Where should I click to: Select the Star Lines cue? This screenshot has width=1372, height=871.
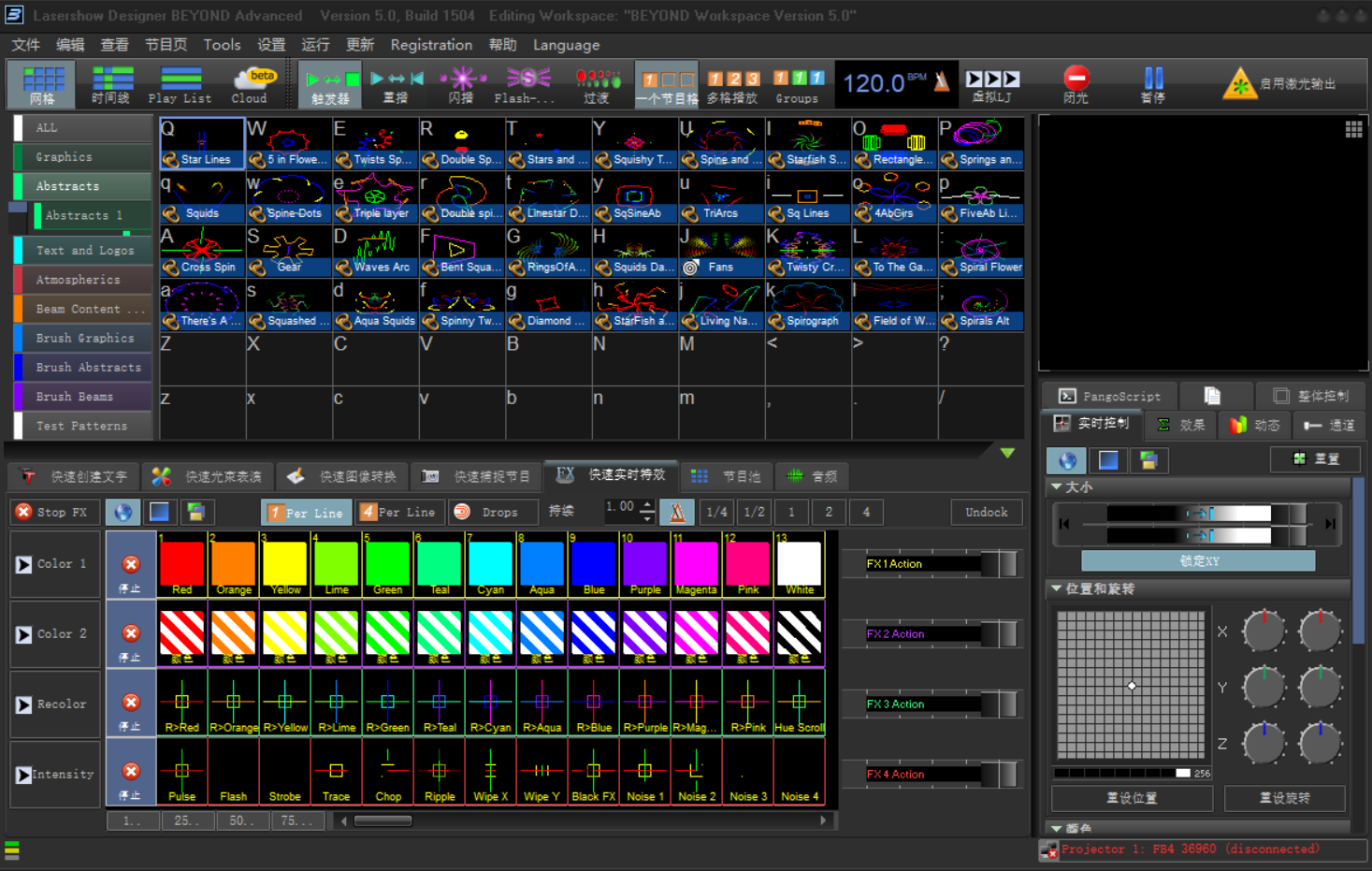[x=202, y=143]
